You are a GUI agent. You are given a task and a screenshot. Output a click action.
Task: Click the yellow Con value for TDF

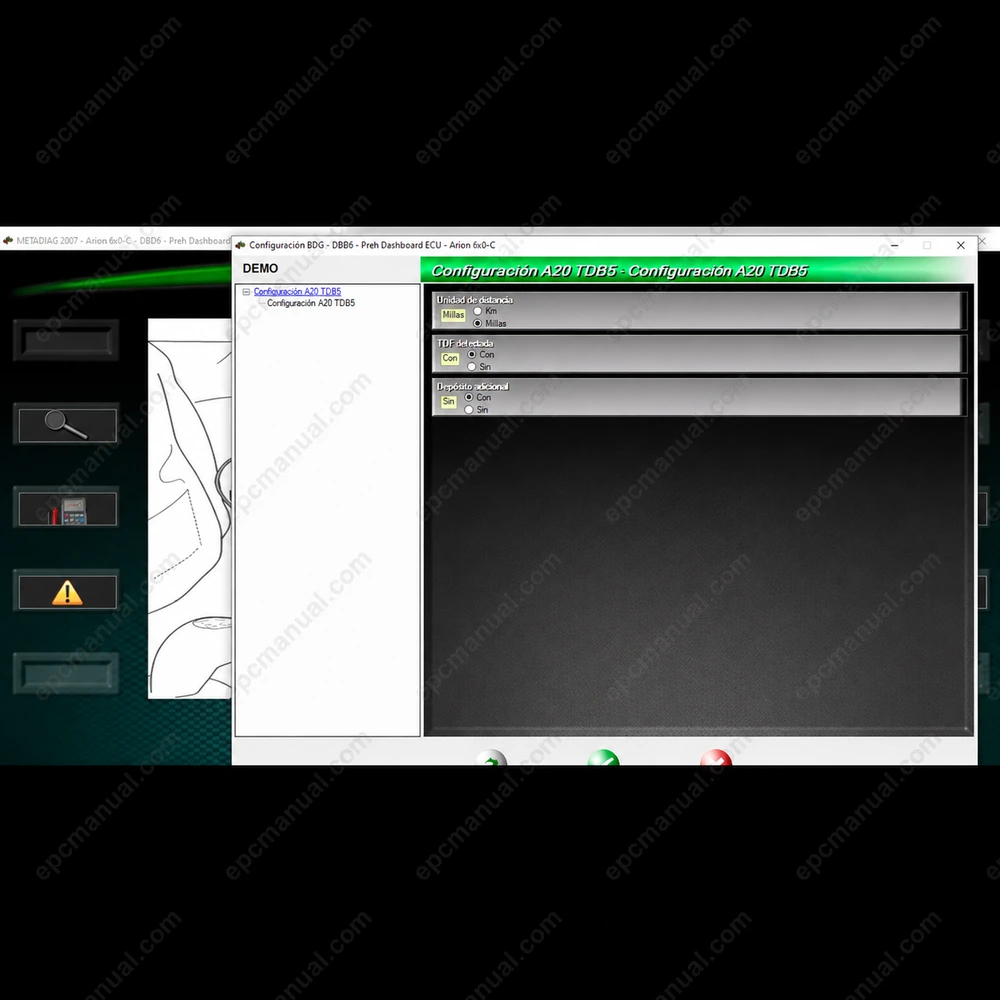[x=450, y=358]
